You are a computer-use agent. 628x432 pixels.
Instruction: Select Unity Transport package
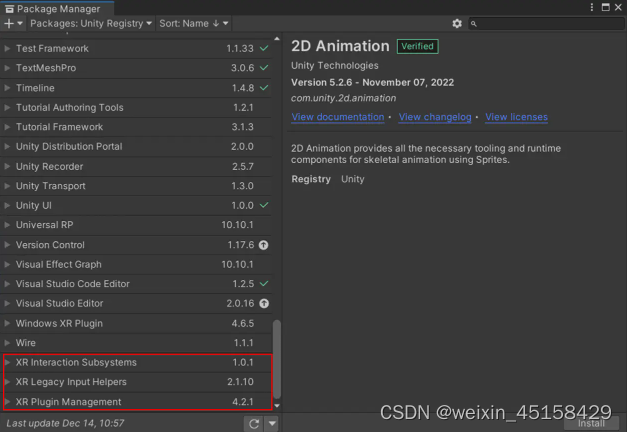point(136,186)
